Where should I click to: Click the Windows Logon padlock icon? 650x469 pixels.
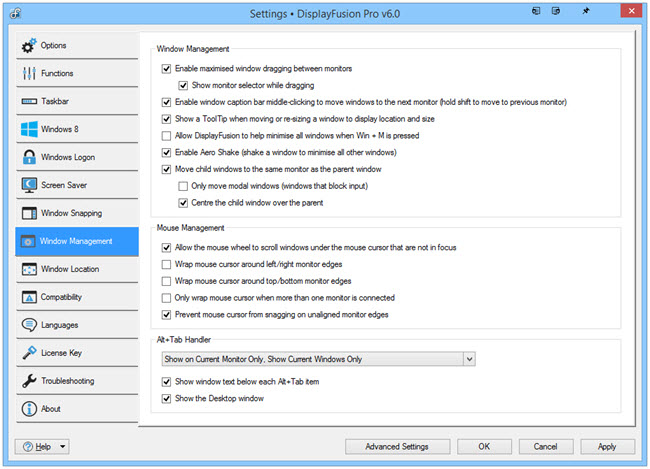point(29,157)
